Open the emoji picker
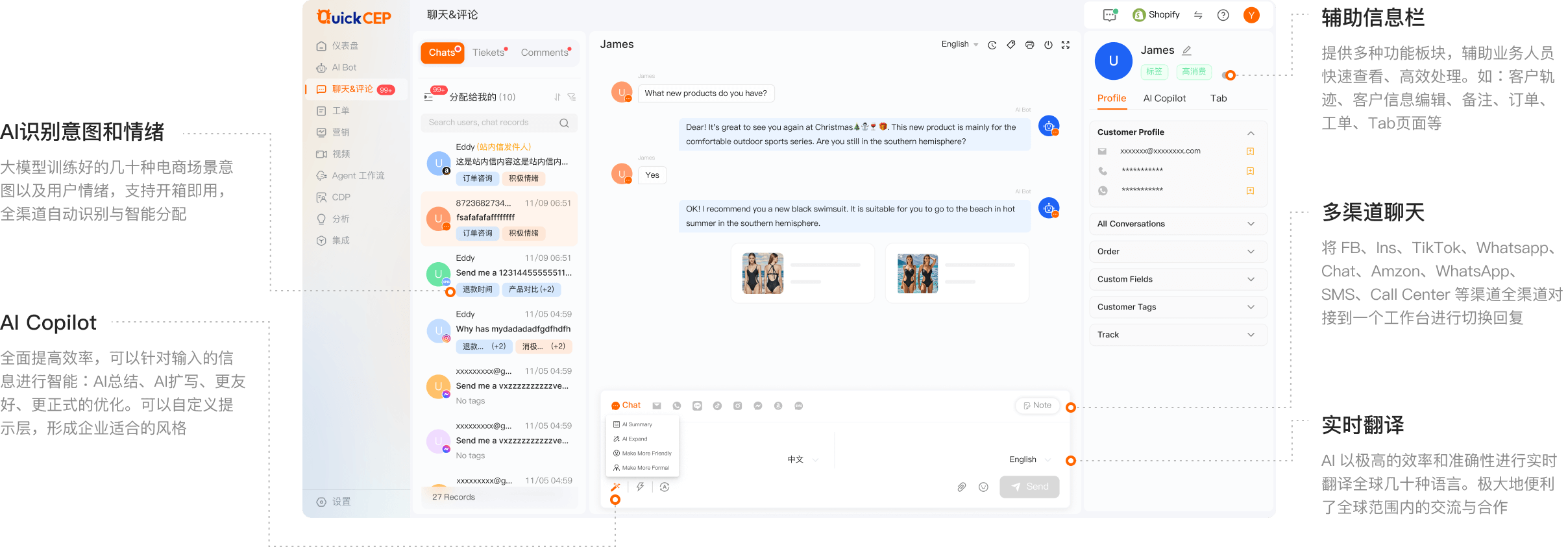 tap(983, 487)
